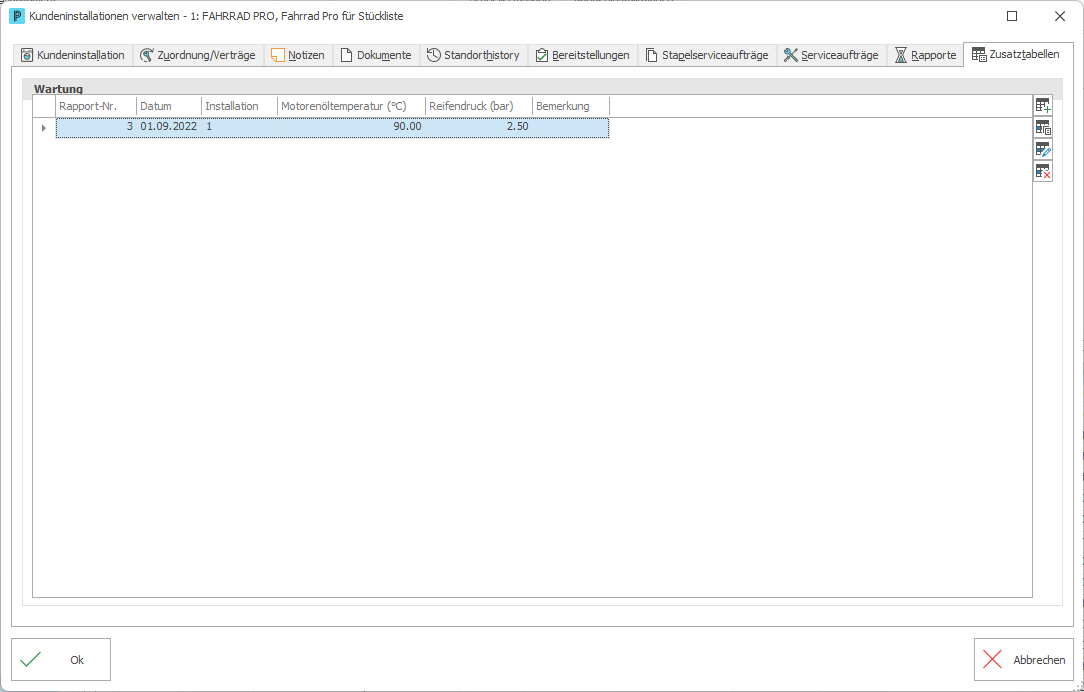Image resolution: width=1084 pixels, height=692 pixels.
Task: Go to the Notizen tab
Action: click(x=298, y=55)
